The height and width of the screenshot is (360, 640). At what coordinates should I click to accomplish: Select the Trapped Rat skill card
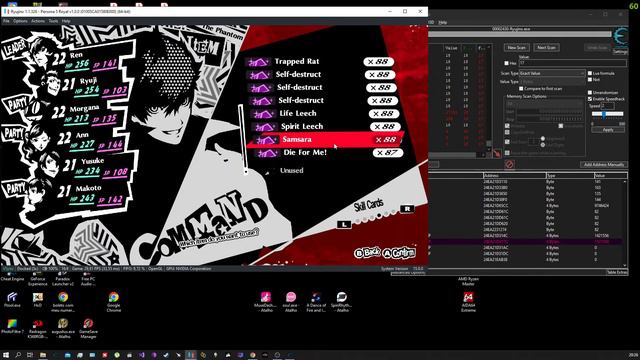(320, 62)
